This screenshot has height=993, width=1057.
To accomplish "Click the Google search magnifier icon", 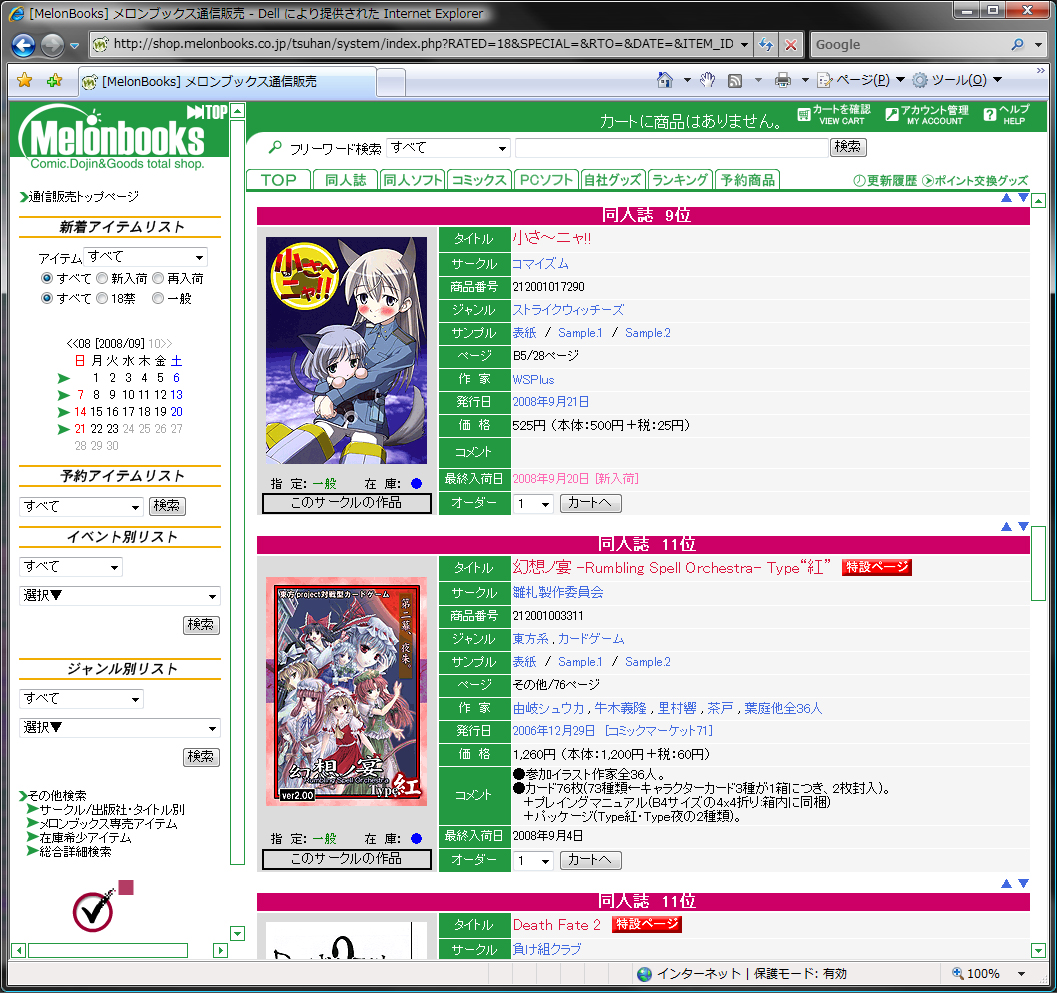I will tap(1017, 44).
